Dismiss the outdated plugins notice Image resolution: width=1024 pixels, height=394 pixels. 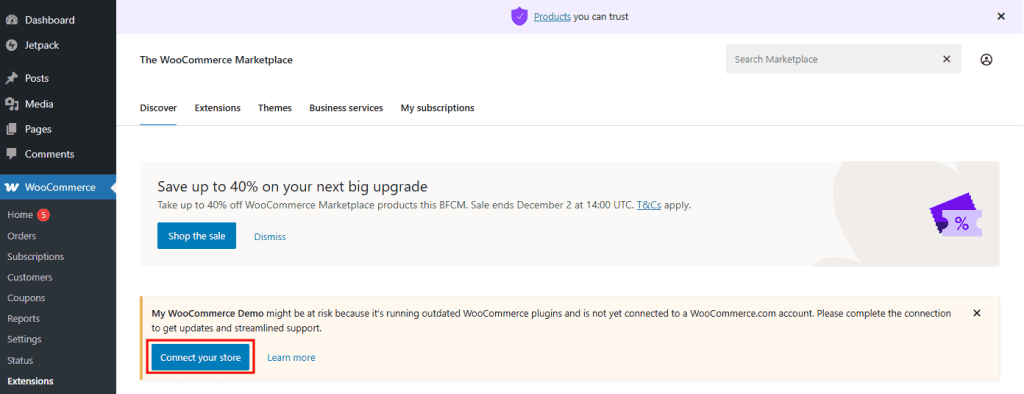coord(977,313)
